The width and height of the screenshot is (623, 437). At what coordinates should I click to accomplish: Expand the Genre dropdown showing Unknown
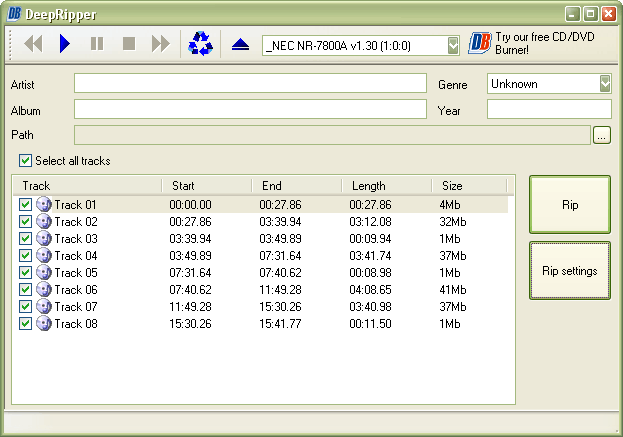(605, 83)
